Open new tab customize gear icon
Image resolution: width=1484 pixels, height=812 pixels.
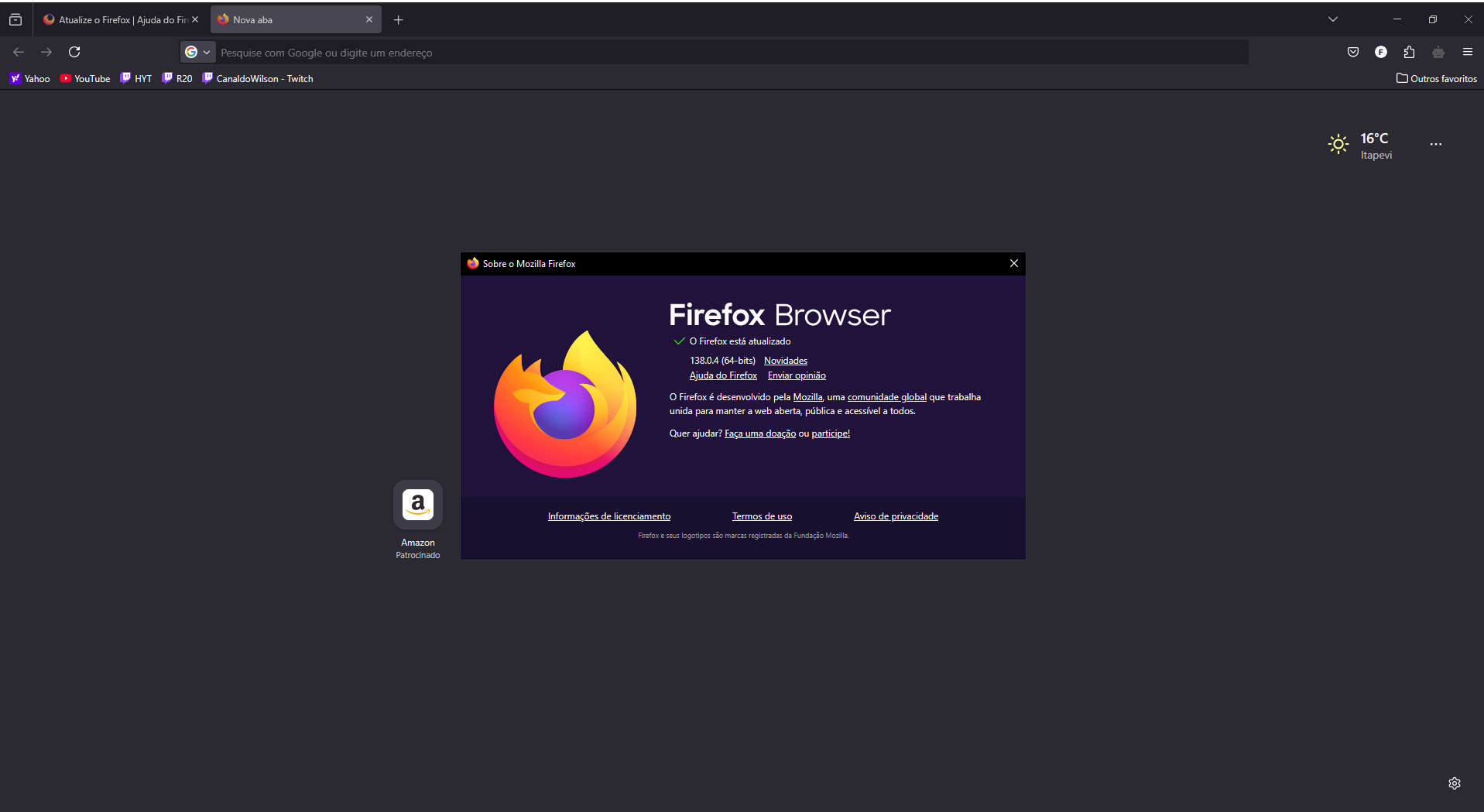(x=1455, y=783)
